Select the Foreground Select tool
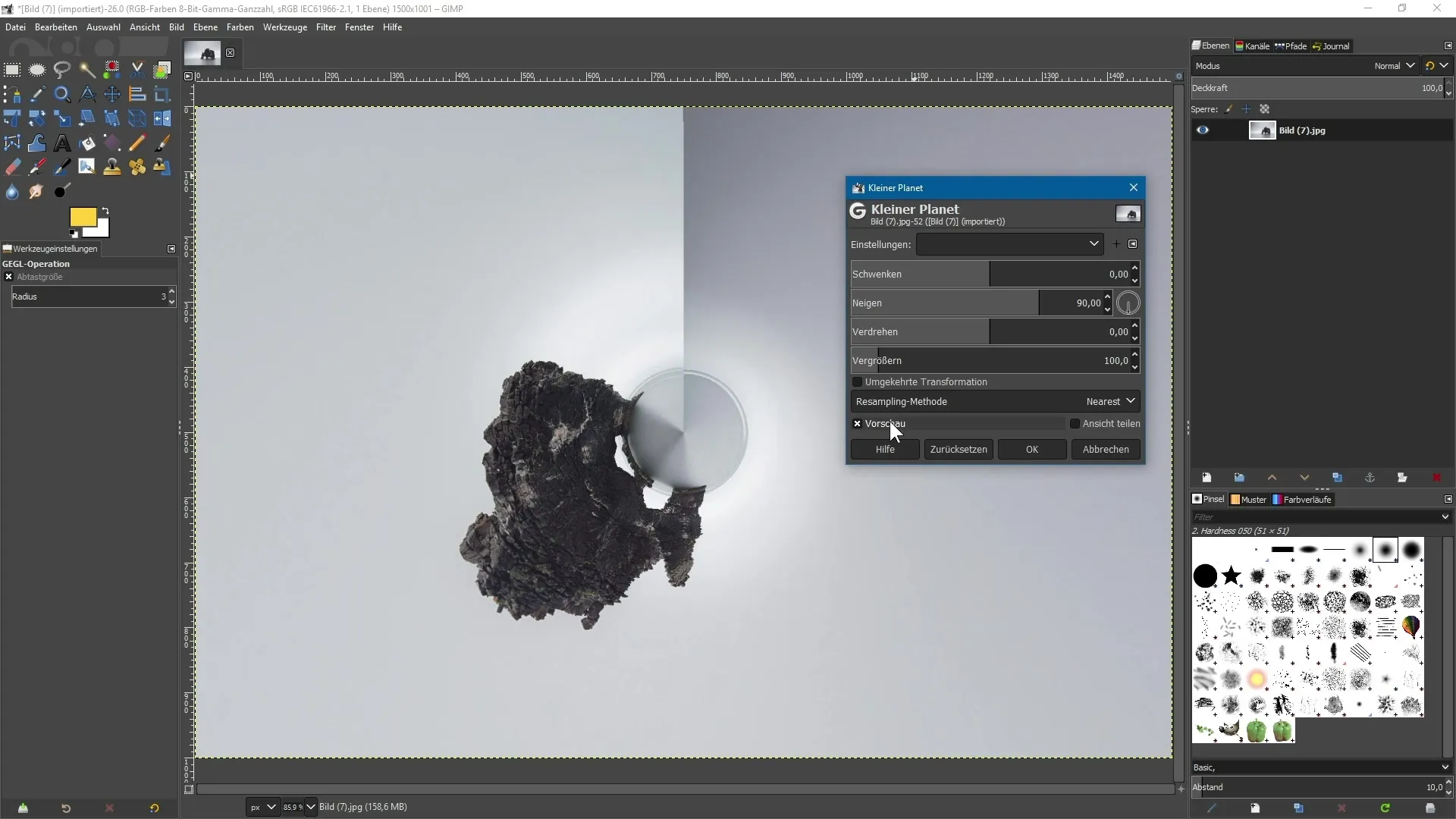Screen dimensions: 1456x819 click(x=162, y=70)
